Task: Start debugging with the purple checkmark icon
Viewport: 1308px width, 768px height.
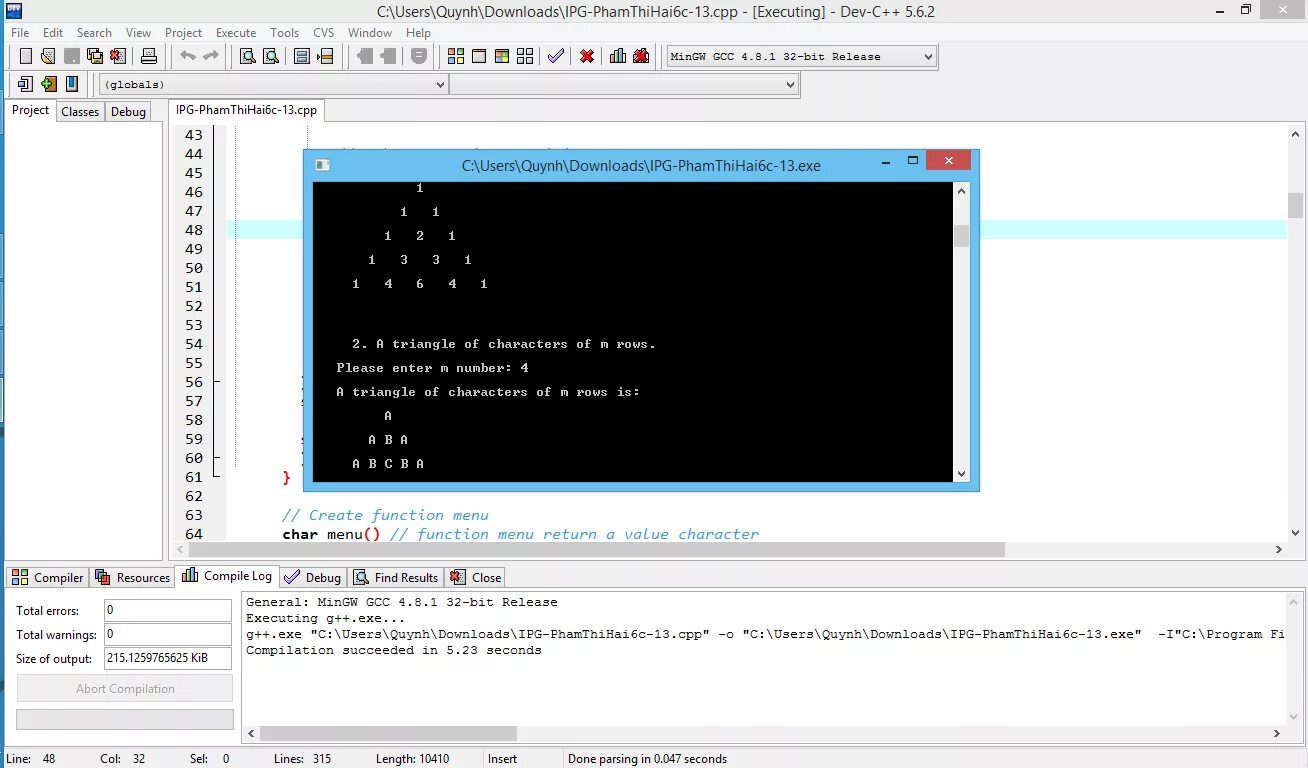Action: coord(556,56)
